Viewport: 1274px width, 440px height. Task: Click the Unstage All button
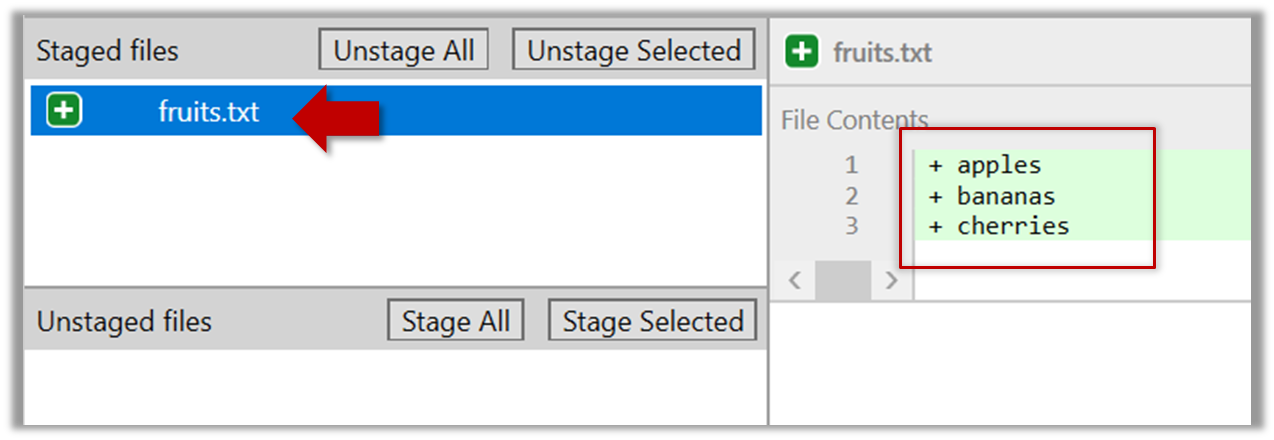[404, 50]
